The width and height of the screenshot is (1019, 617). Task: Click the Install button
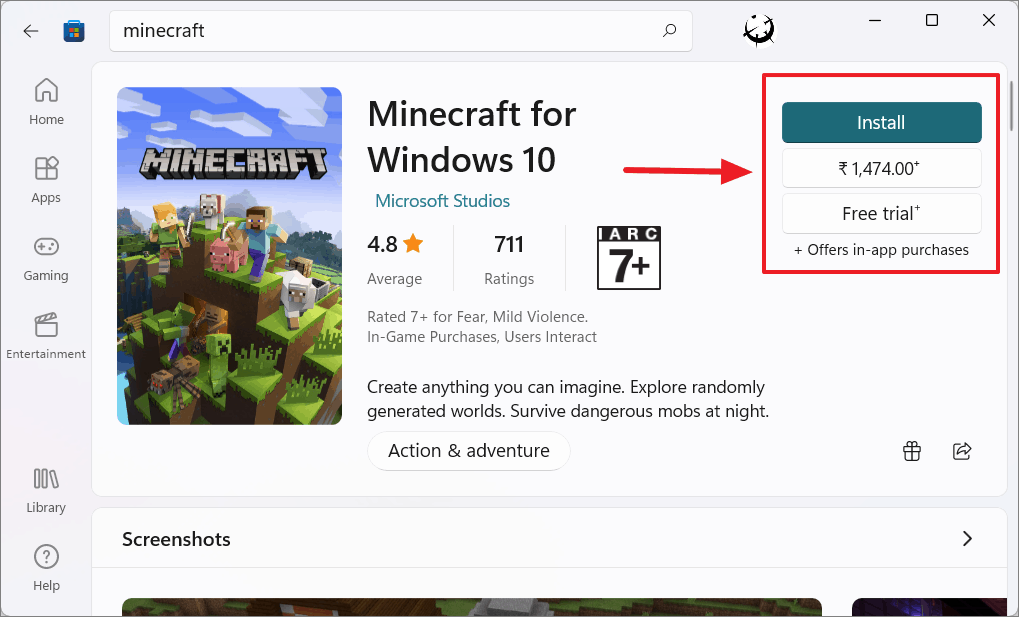[x=880, y=122]
